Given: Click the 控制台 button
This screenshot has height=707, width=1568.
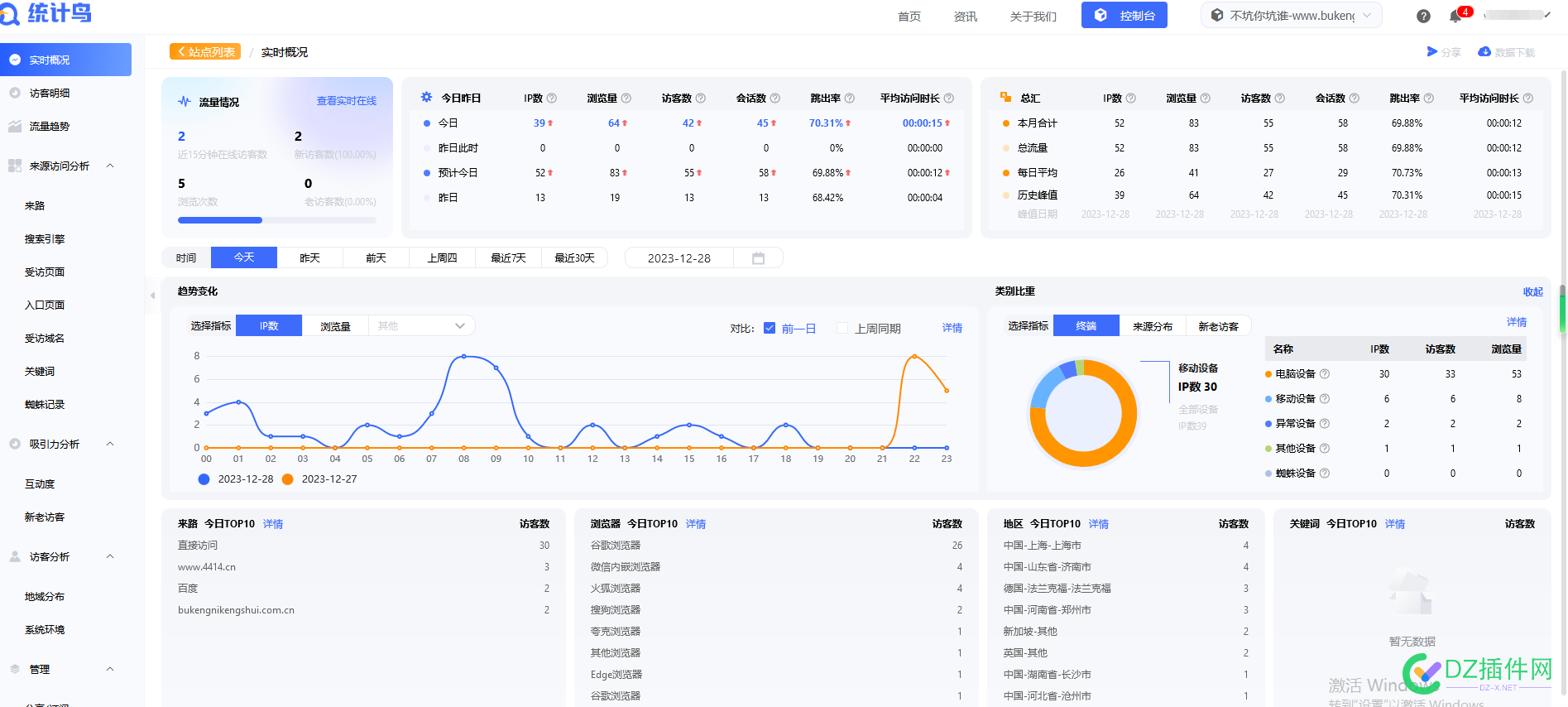Looking at the screenshot, I should coord(1124,15).
